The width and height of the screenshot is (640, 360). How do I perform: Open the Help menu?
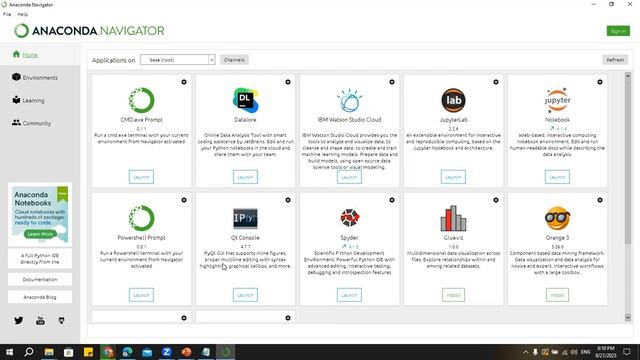(22, 14)
